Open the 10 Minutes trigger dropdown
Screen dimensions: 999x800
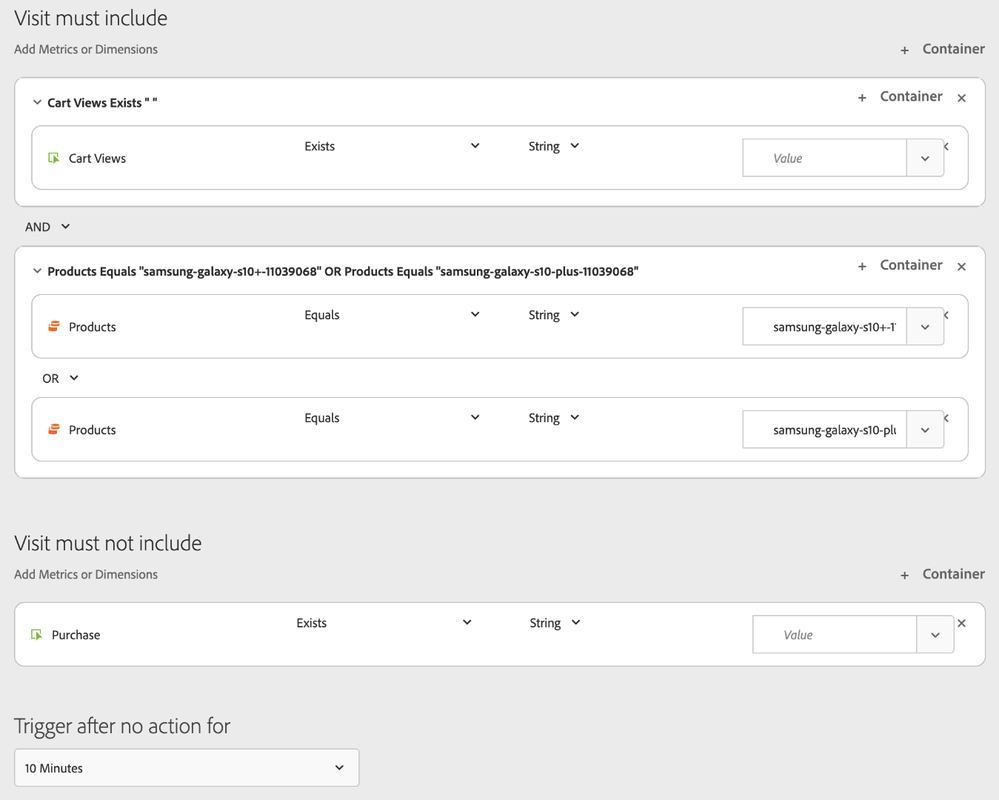tap(187, 768)
